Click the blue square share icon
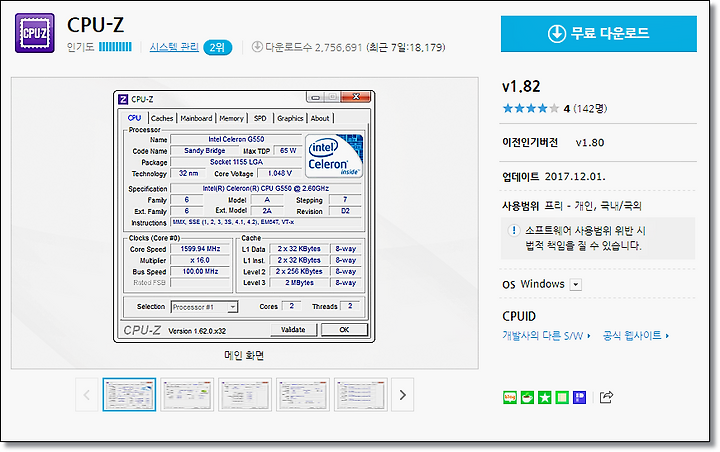720x452 pixels. tap(579, 397)
